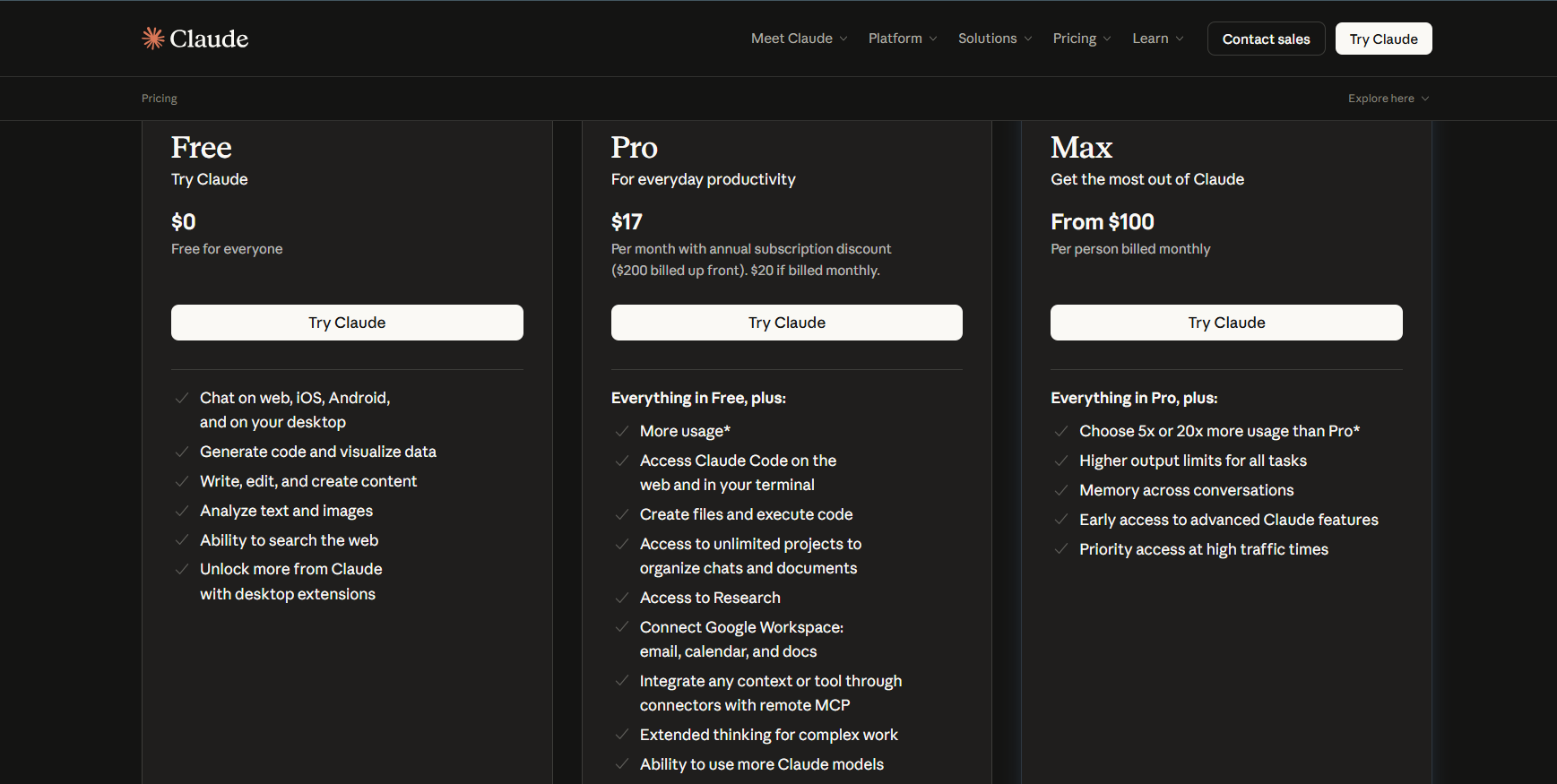Click the annual subscription discount description
Image resolution: width=1557 pixels, height=784 pixels.
[x=751, y=260]
